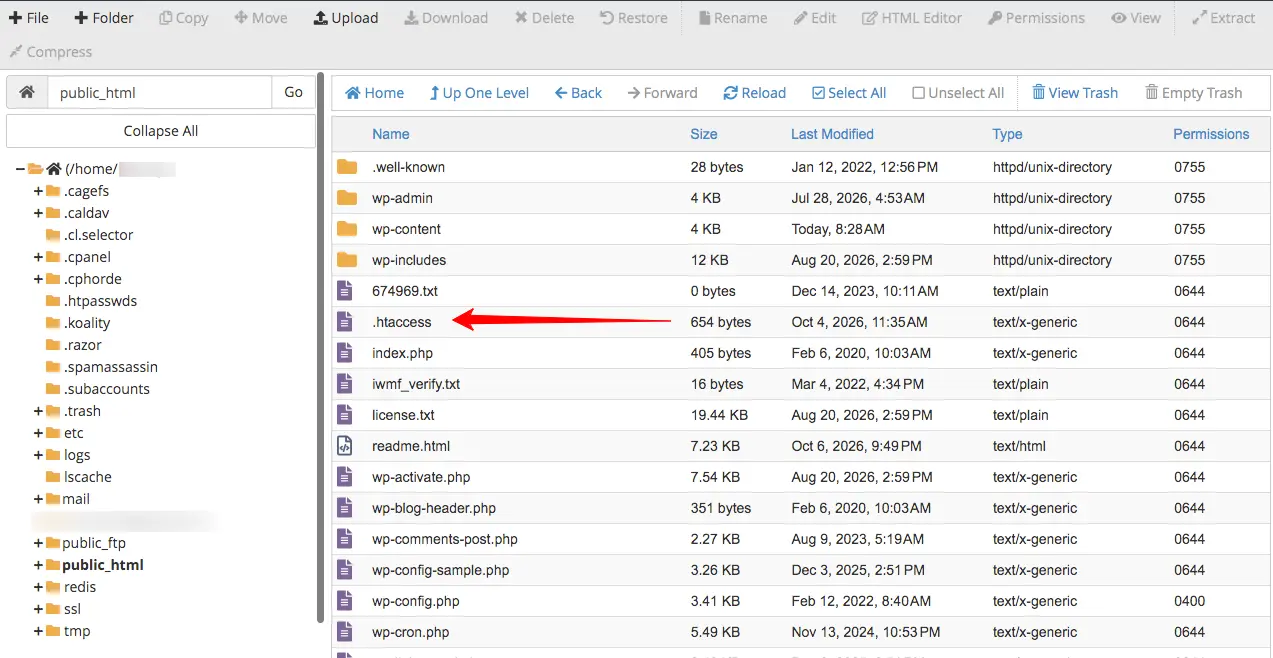The image size is (1273, 658).
Task: Open the Permissions tool
Action: tap(1036, 18)
